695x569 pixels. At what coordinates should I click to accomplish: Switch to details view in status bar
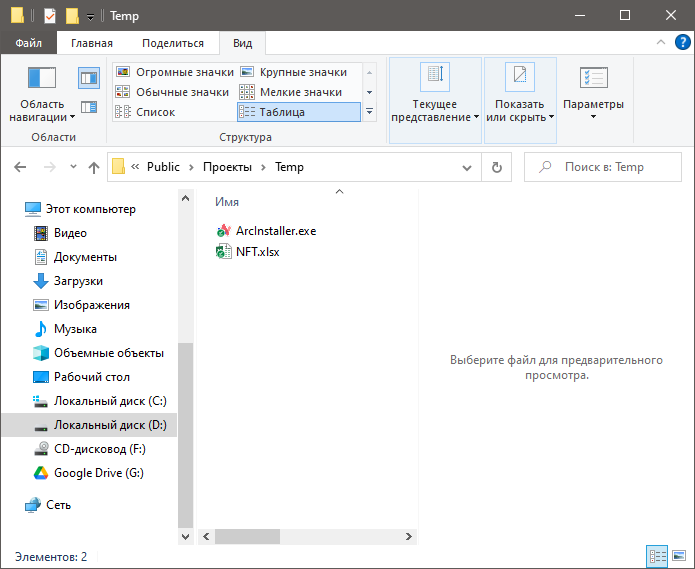(x=657, y=556)
